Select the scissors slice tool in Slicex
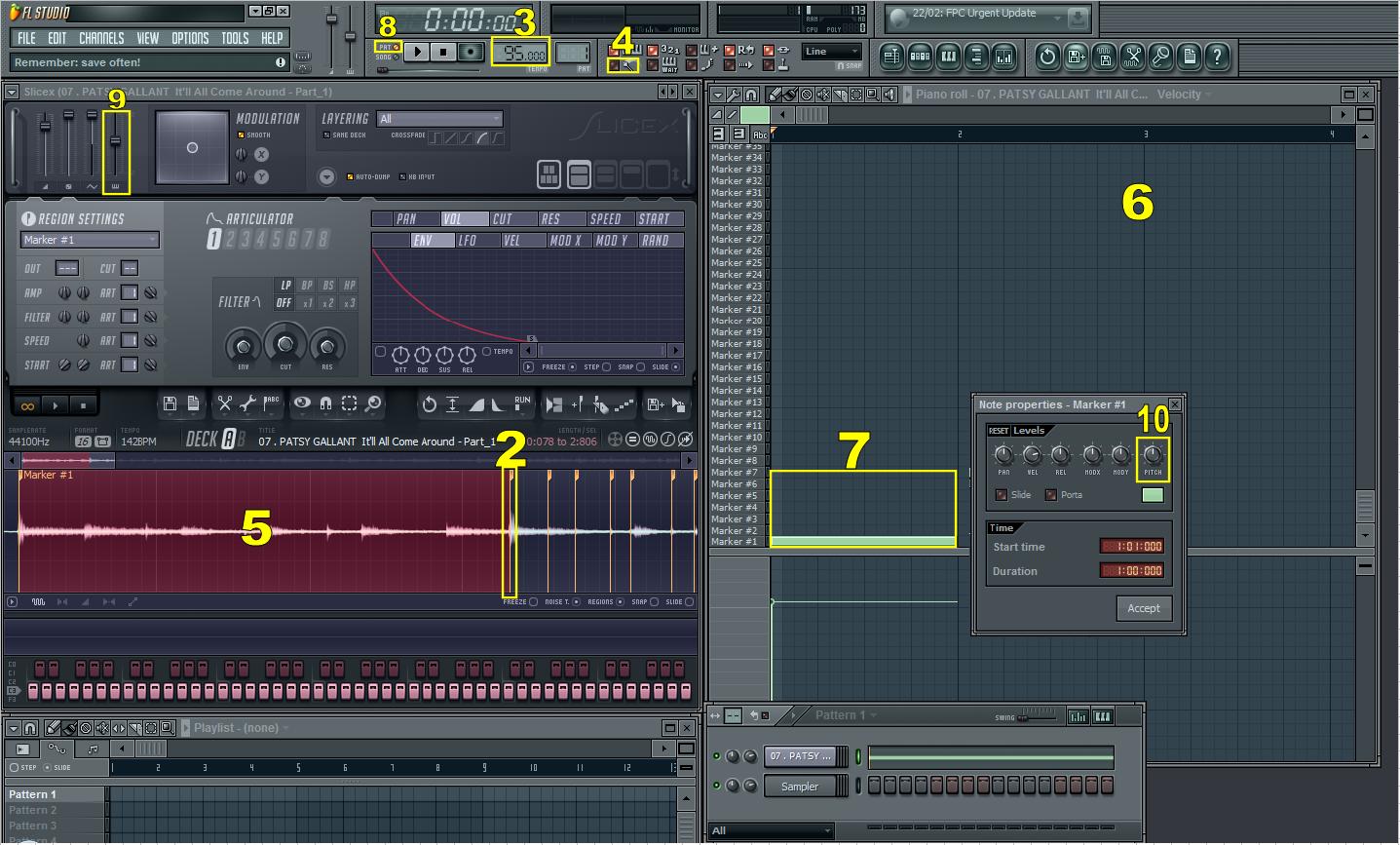The width and height of the screenshot is (1400, 845). [x=226, y=404]
